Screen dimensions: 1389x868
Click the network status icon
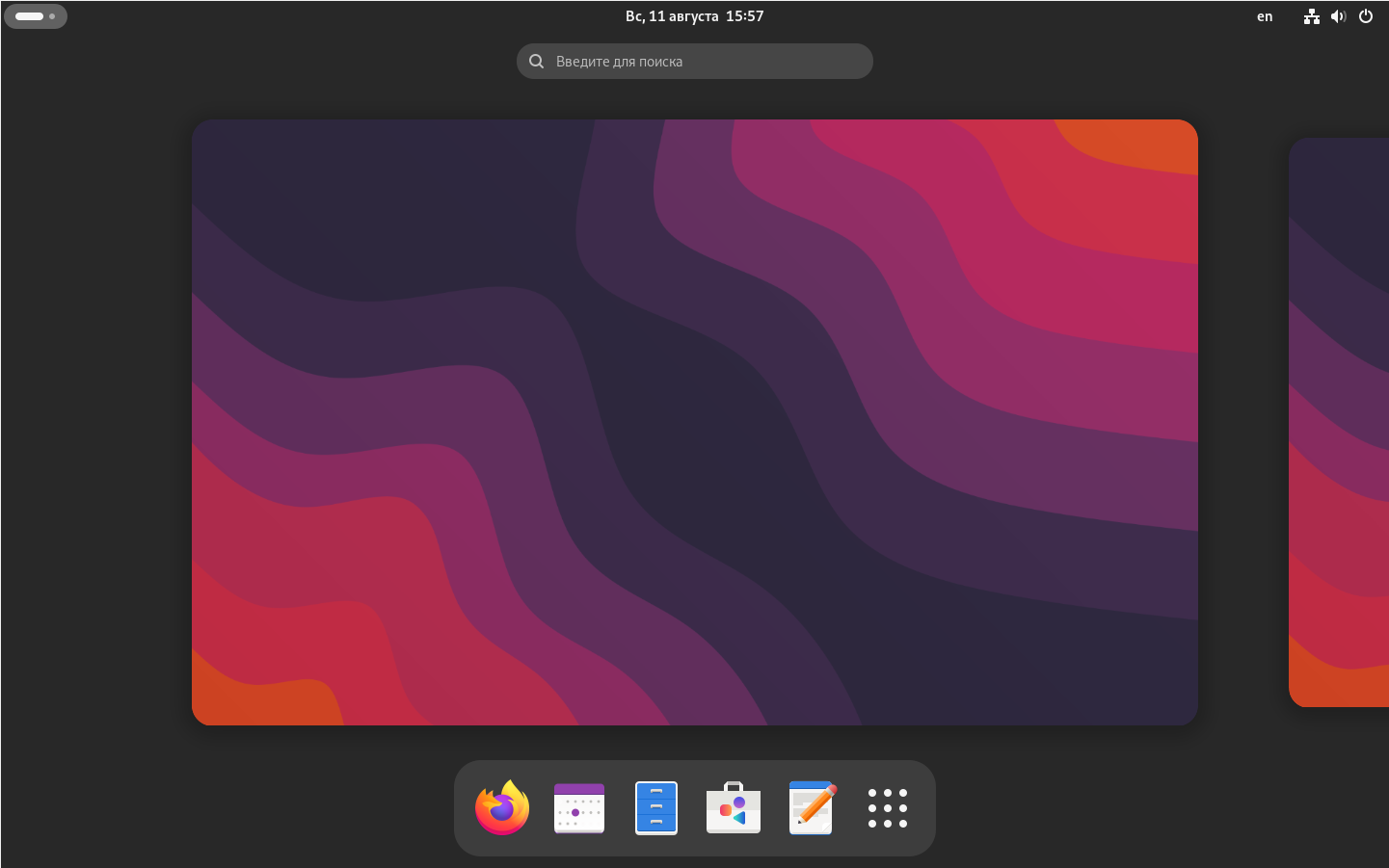pos(1312,16)
